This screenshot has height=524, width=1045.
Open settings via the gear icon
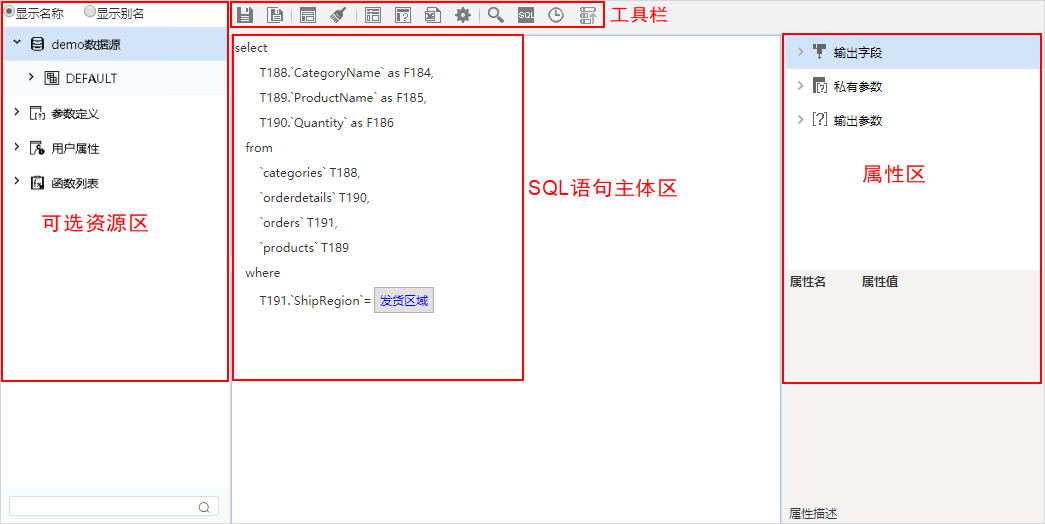click(463, 15)
